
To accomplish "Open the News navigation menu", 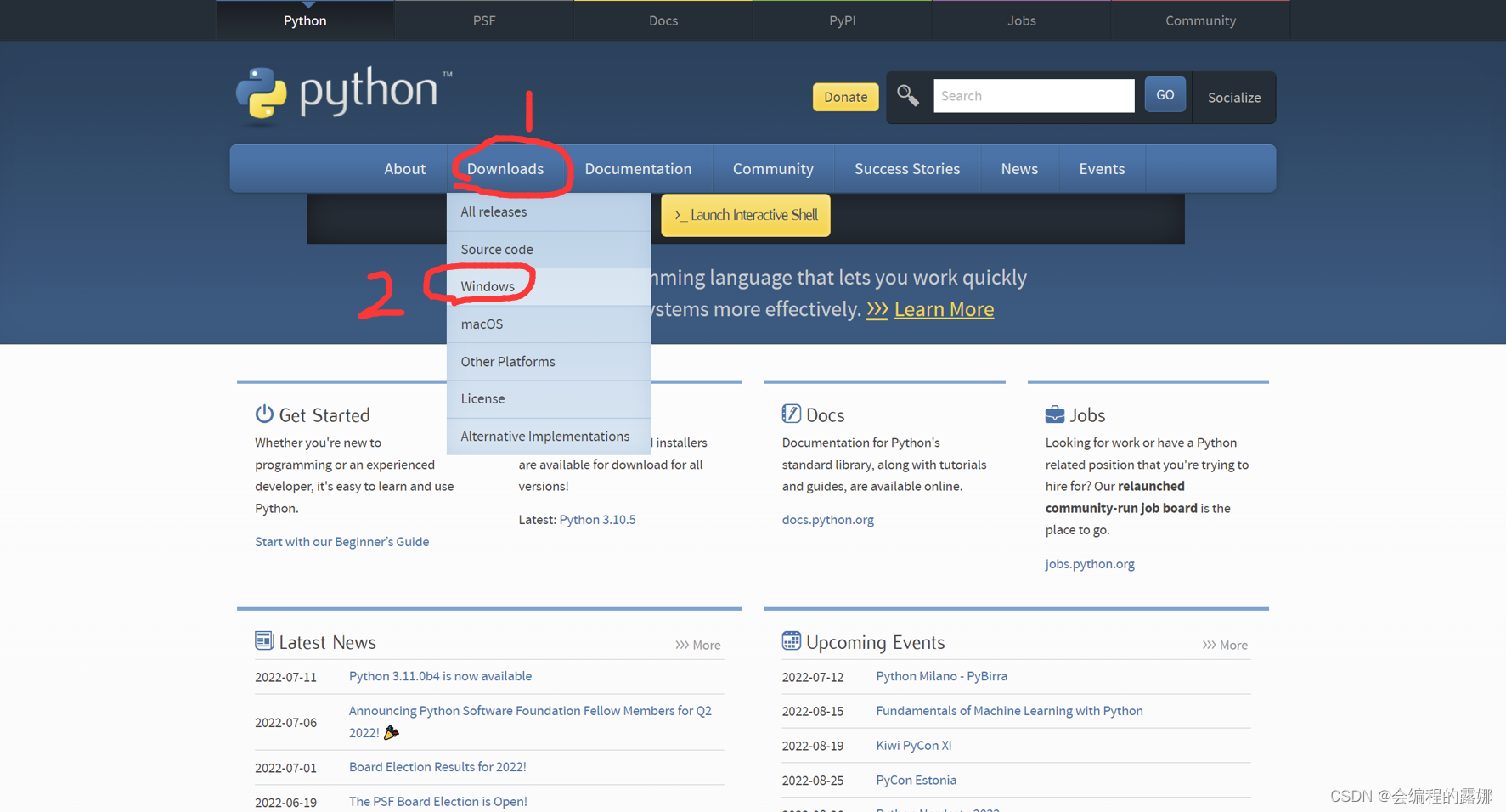I will click(x=1019, y=169).
